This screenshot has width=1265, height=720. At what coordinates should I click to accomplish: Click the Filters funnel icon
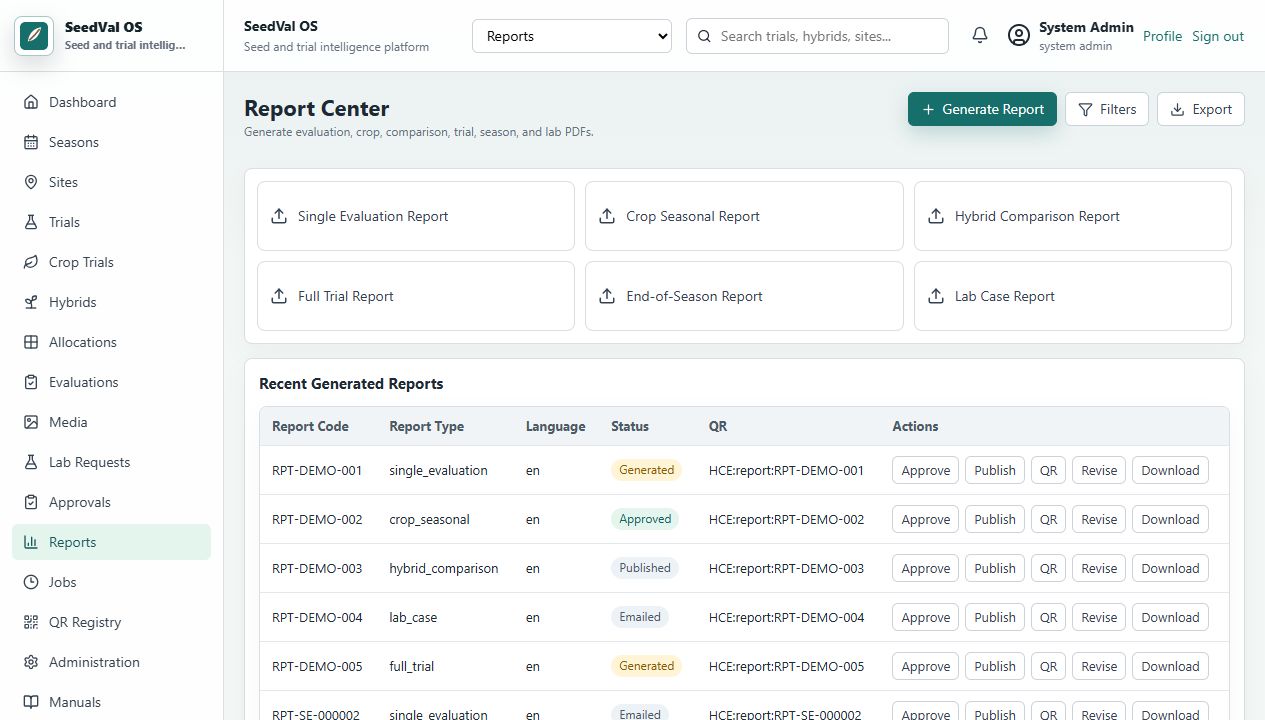1085,109
